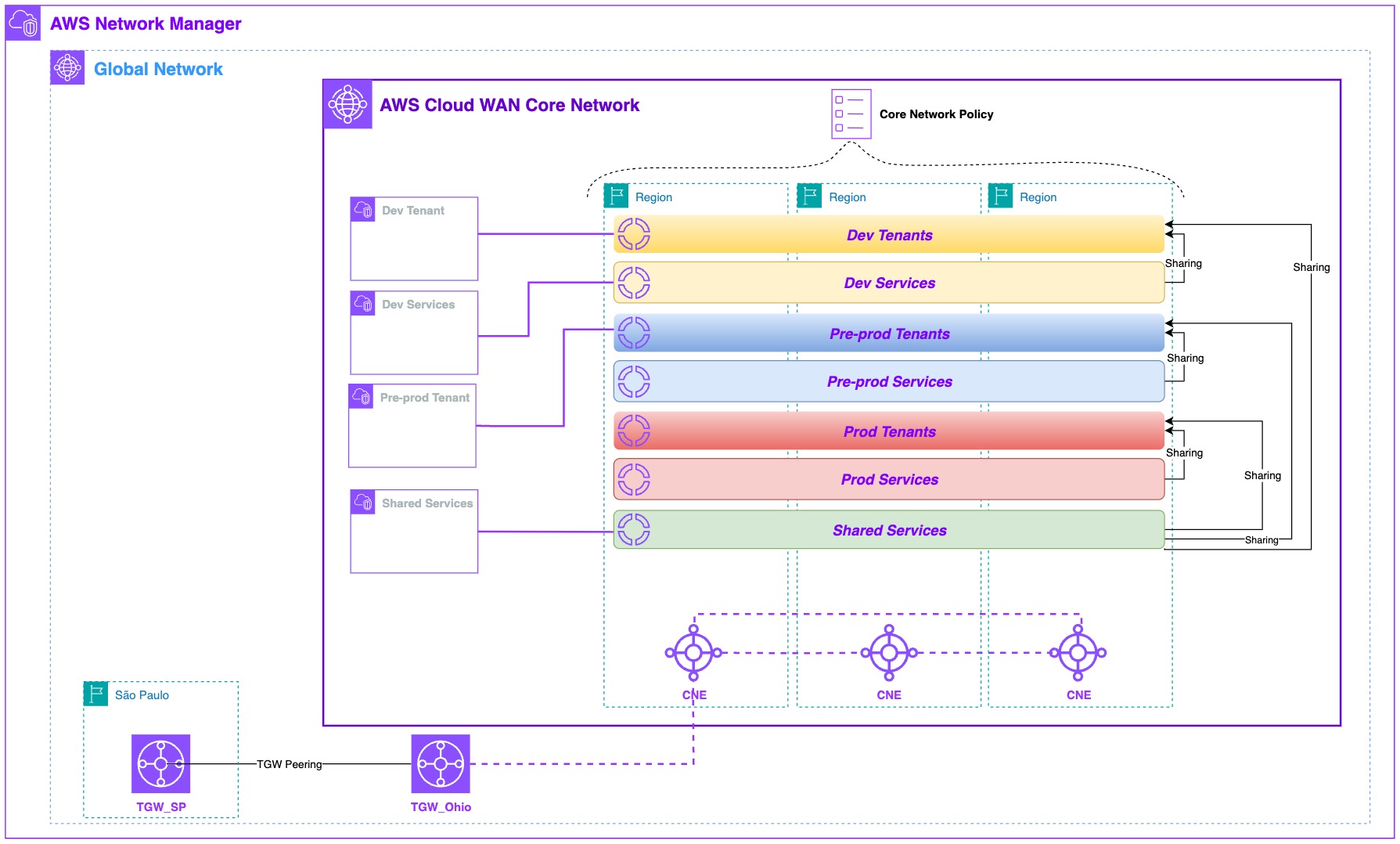Click the Shared Services account box
The width and height of the screenshot is (1400, 844).
(413, 531)
